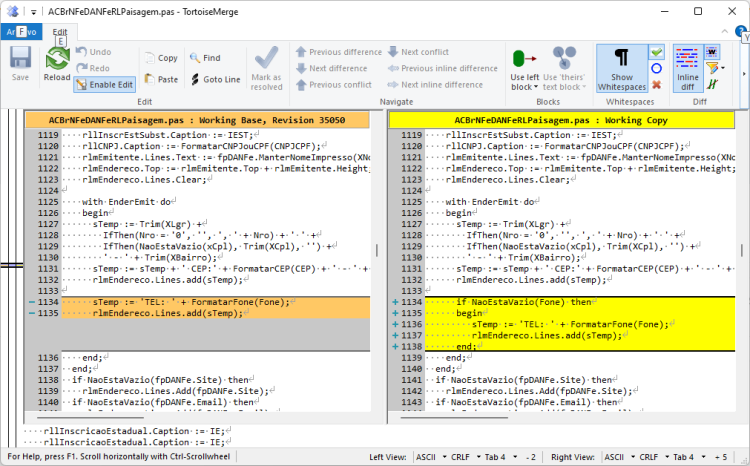Click the Save floppy disk icon
Screen dimensions: 750x466
20,58
